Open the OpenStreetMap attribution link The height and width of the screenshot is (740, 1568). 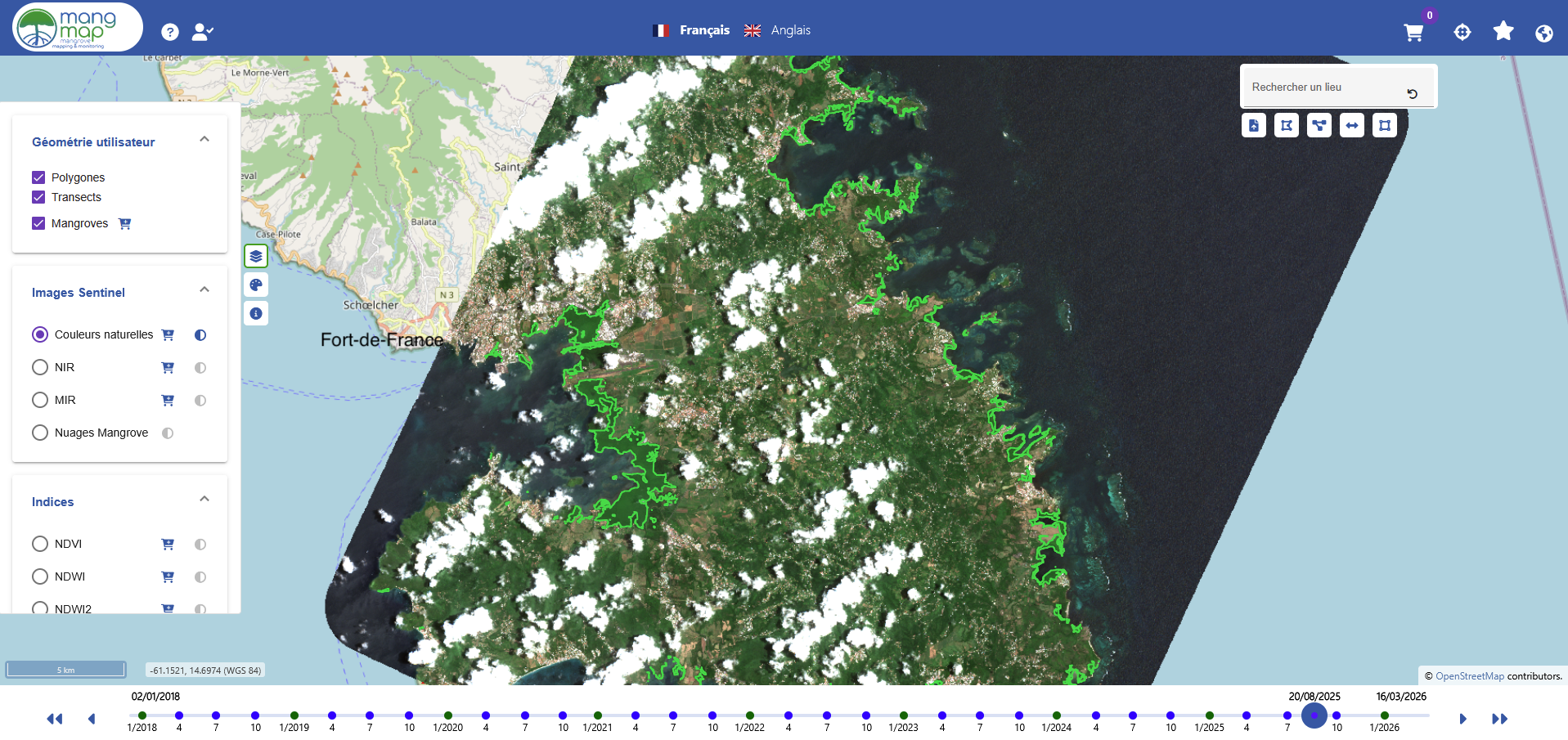[1469, 676]
